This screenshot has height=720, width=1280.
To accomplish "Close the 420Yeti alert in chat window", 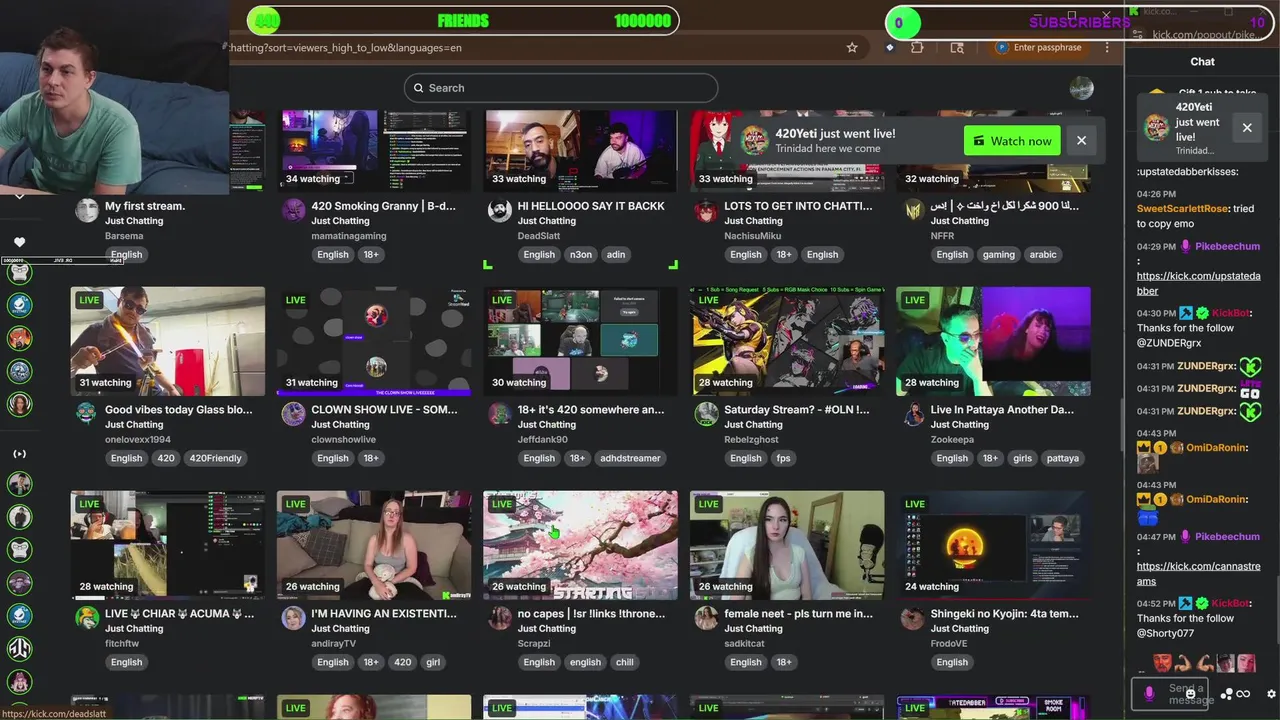I will (x=1247, y=128).
